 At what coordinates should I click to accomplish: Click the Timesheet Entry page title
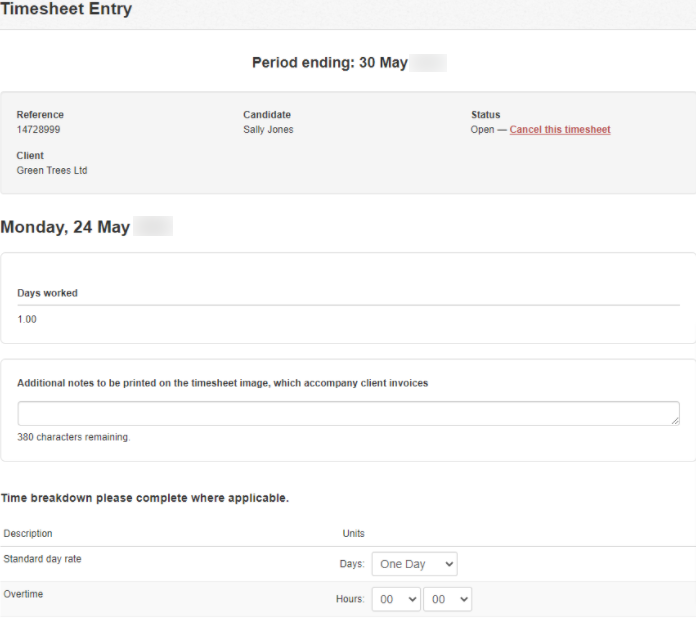66,9
